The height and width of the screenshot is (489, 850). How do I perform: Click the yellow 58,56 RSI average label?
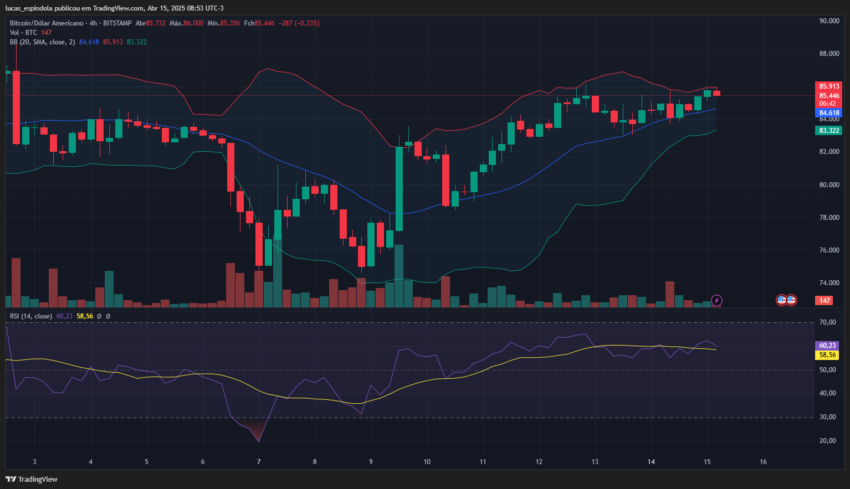click(x=827, y=355)
